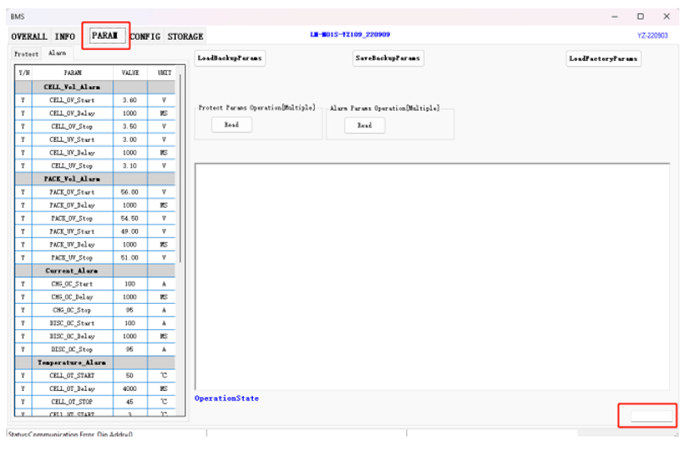687x450 pixels.
Task: Click Read under Protect Params Operation
Action: [x=231, y=125]
